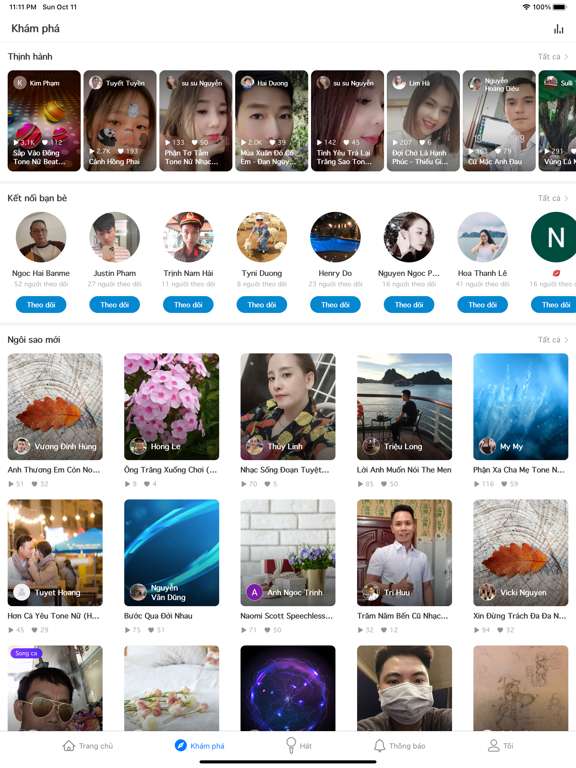This screenshot has width=576, height=768.
Task: Open Tyni Duong's avatar
Action: click(262, 237)
